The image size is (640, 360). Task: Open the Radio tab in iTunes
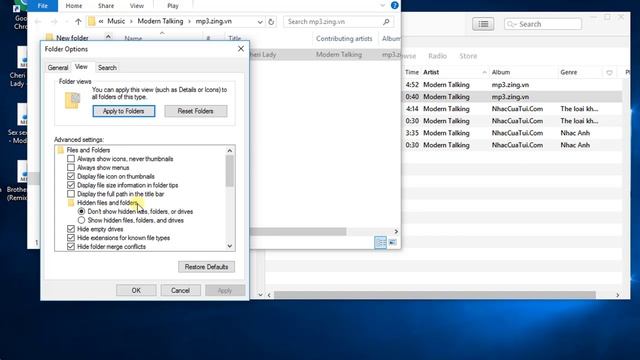point(438,56)
